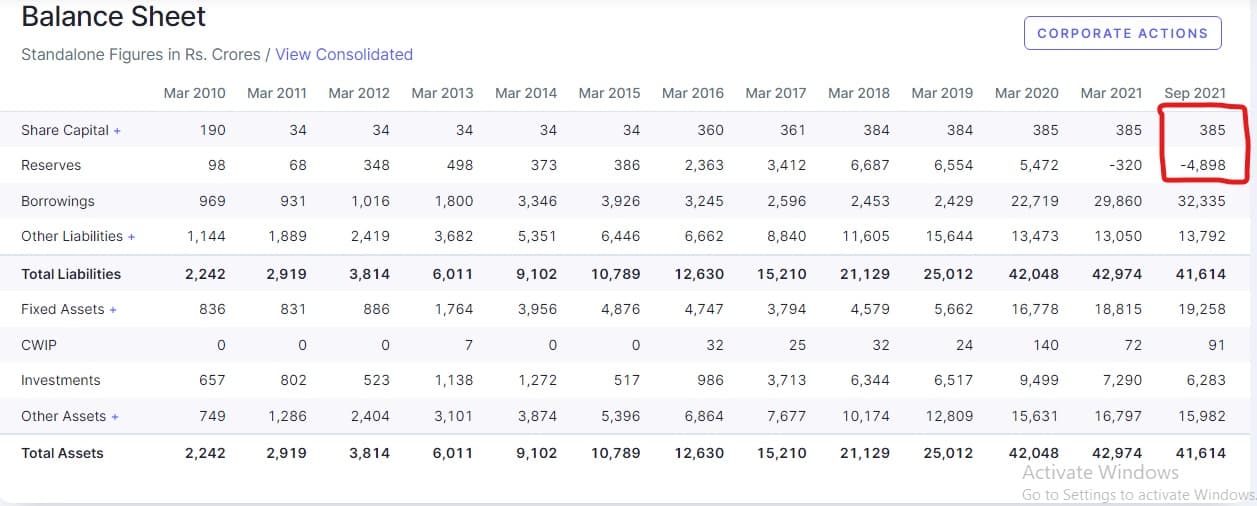Select the Mar 2010 column header
This screenshot has height=506, width=1257.
[x=195, y=93]
